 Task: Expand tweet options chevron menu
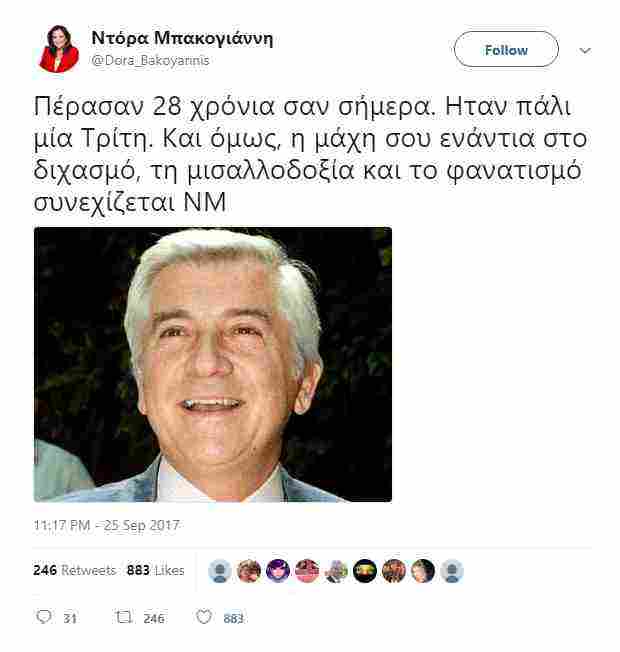(x=585, y=51)
